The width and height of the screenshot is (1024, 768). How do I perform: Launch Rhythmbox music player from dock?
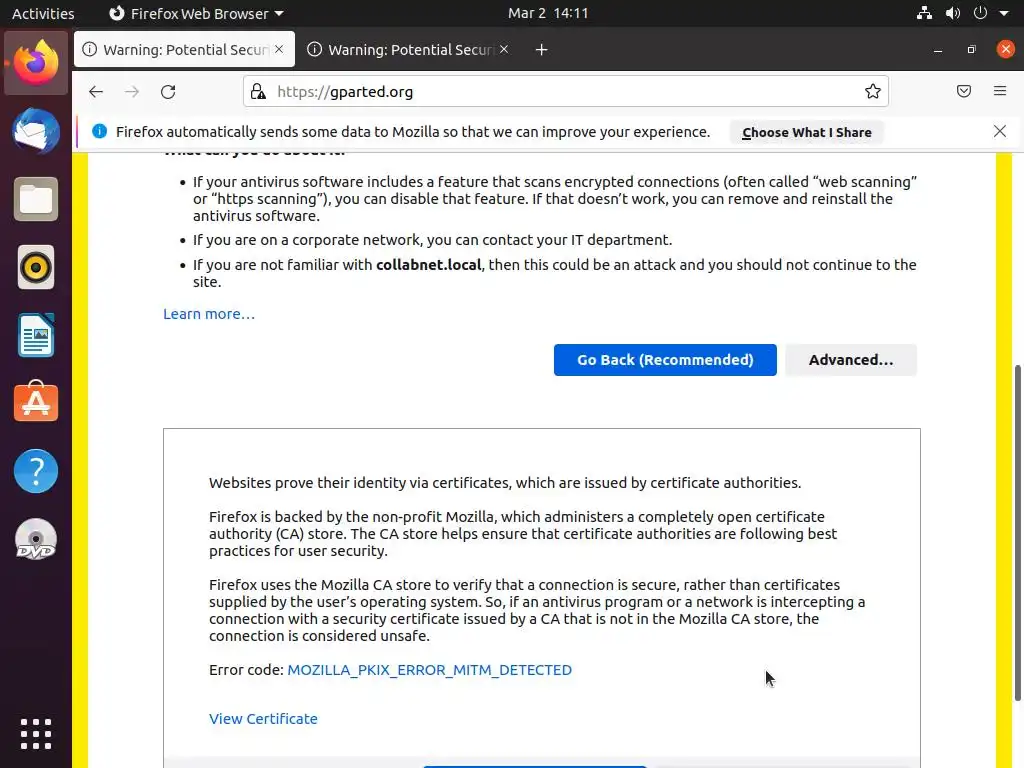(36, 267)
